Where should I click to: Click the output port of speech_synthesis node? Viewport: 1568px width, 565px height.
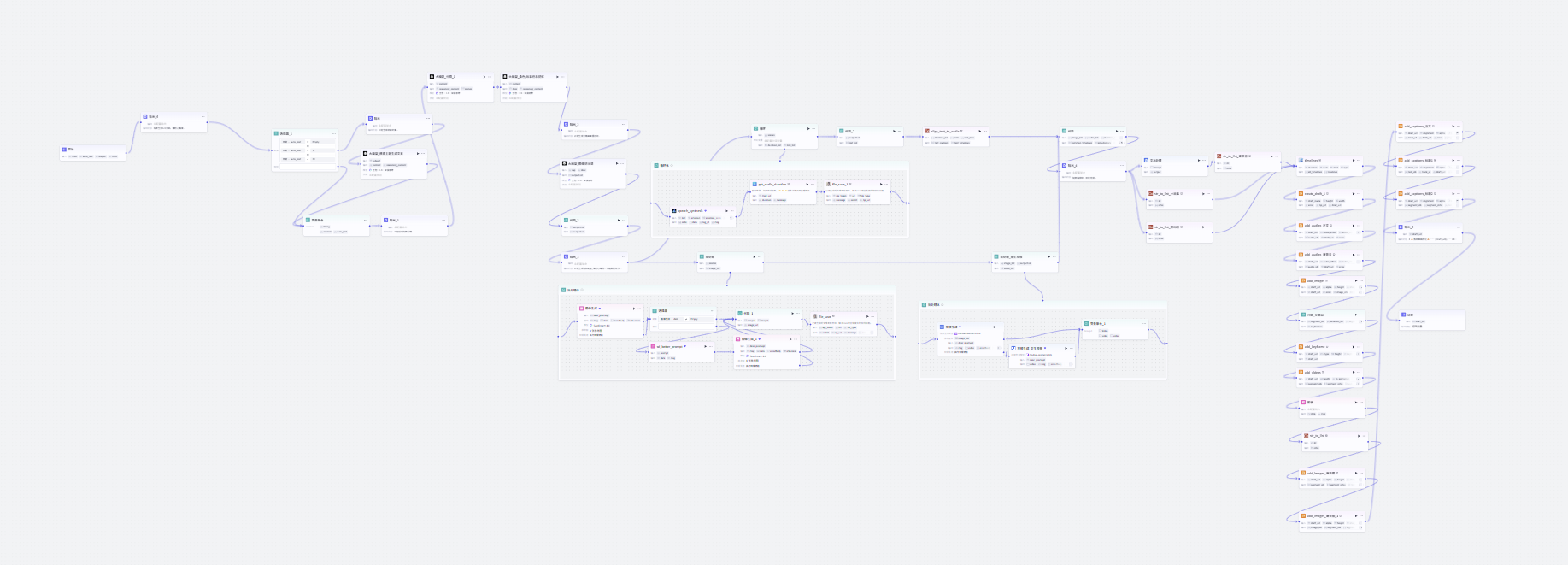(737, 217)
